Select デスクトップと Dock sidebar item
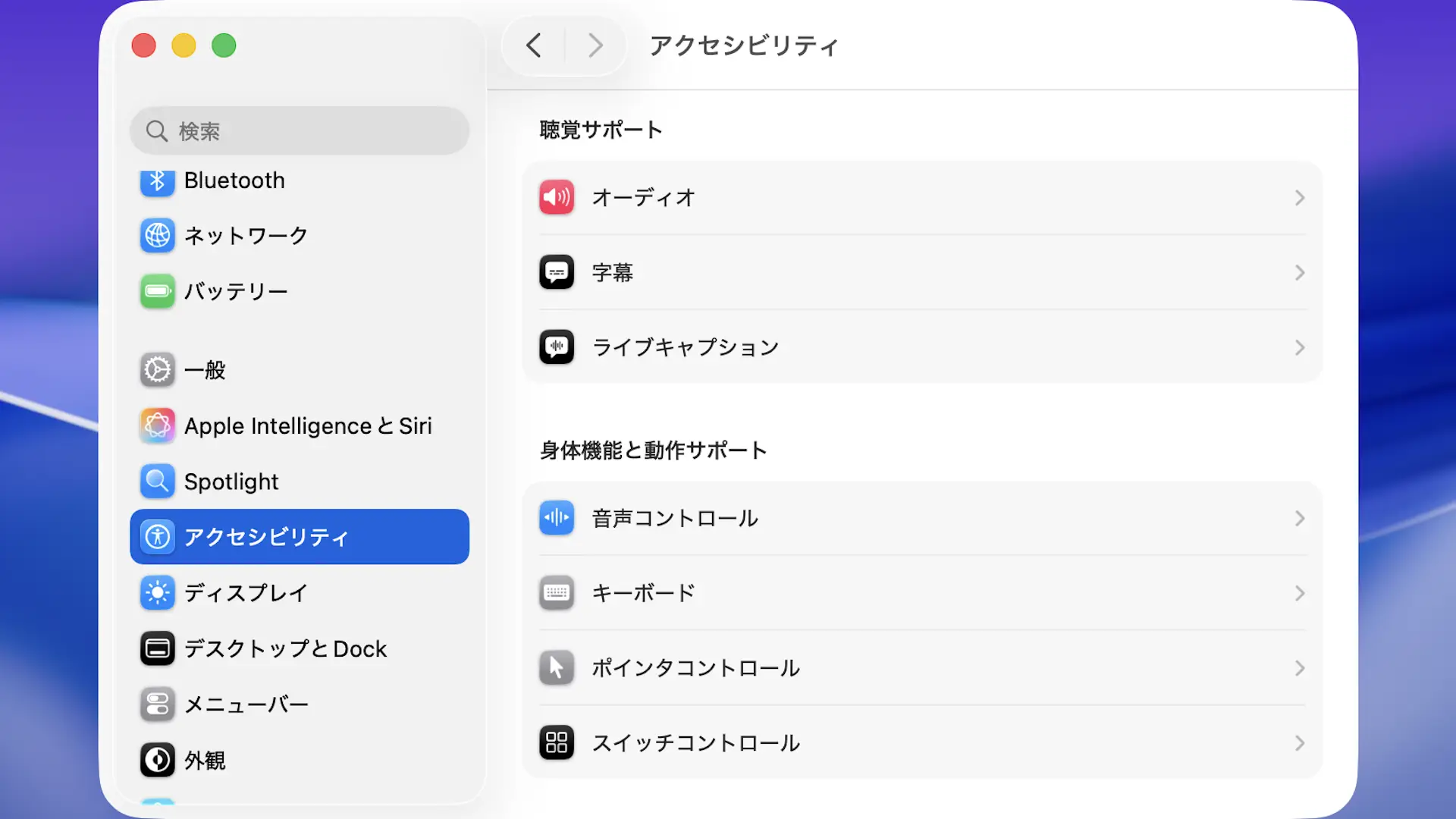This screenshot has width=1456, height=819. pos(285,649)
